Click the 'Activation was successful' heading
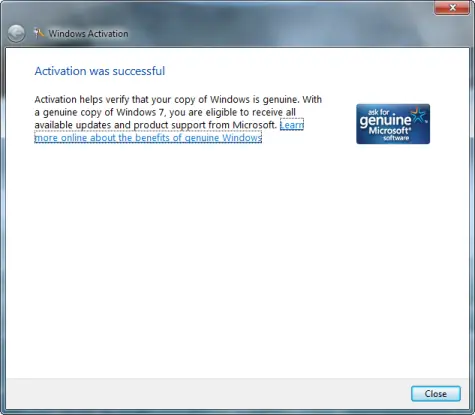This screenshot has height=415, width=475. pos(100,71)
